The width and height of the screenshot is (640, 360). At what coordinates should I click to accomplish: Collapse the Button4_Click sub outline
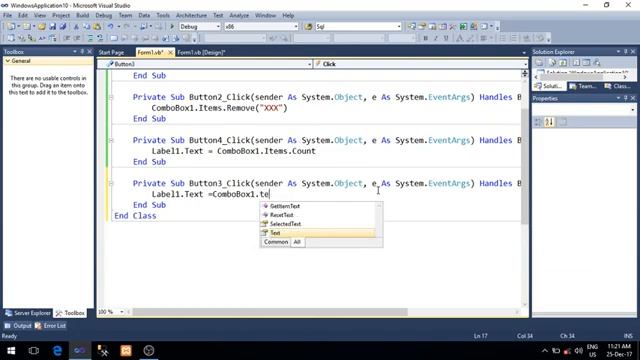(x=111, y=140)
